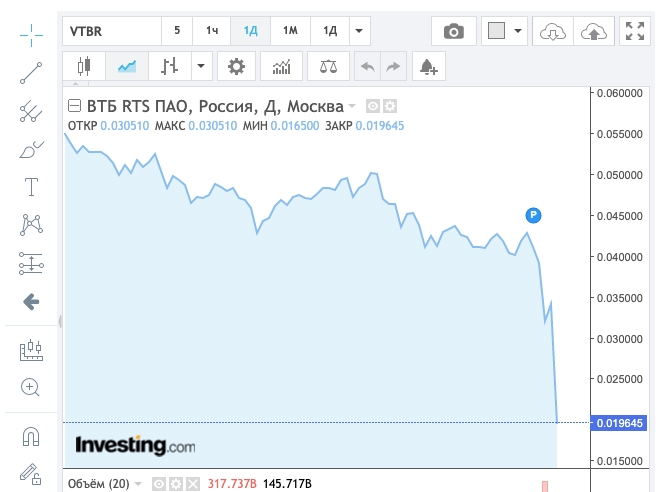Pick the brush drawing tool
This screenshot has height=492, width=671.
click(x=31, y=149)
